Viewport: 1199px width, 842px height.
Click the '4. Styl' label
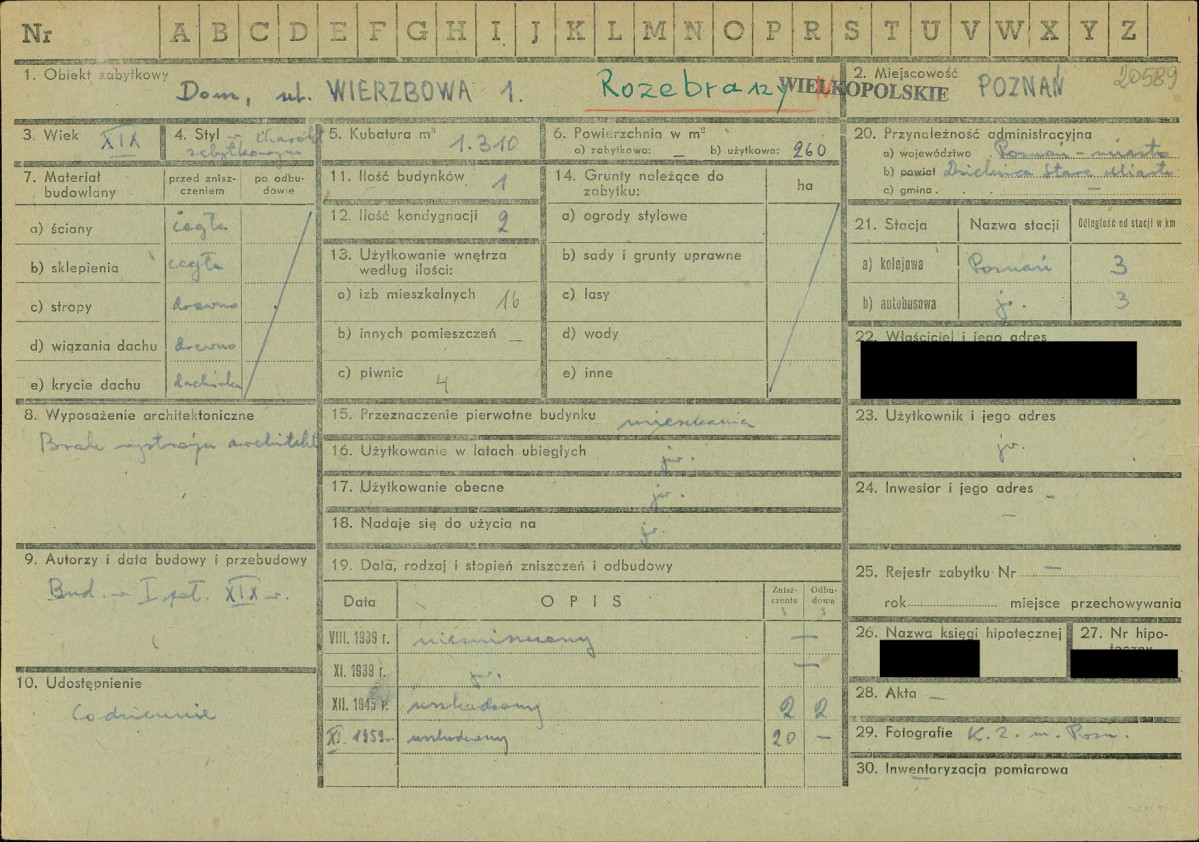point(197,135)
